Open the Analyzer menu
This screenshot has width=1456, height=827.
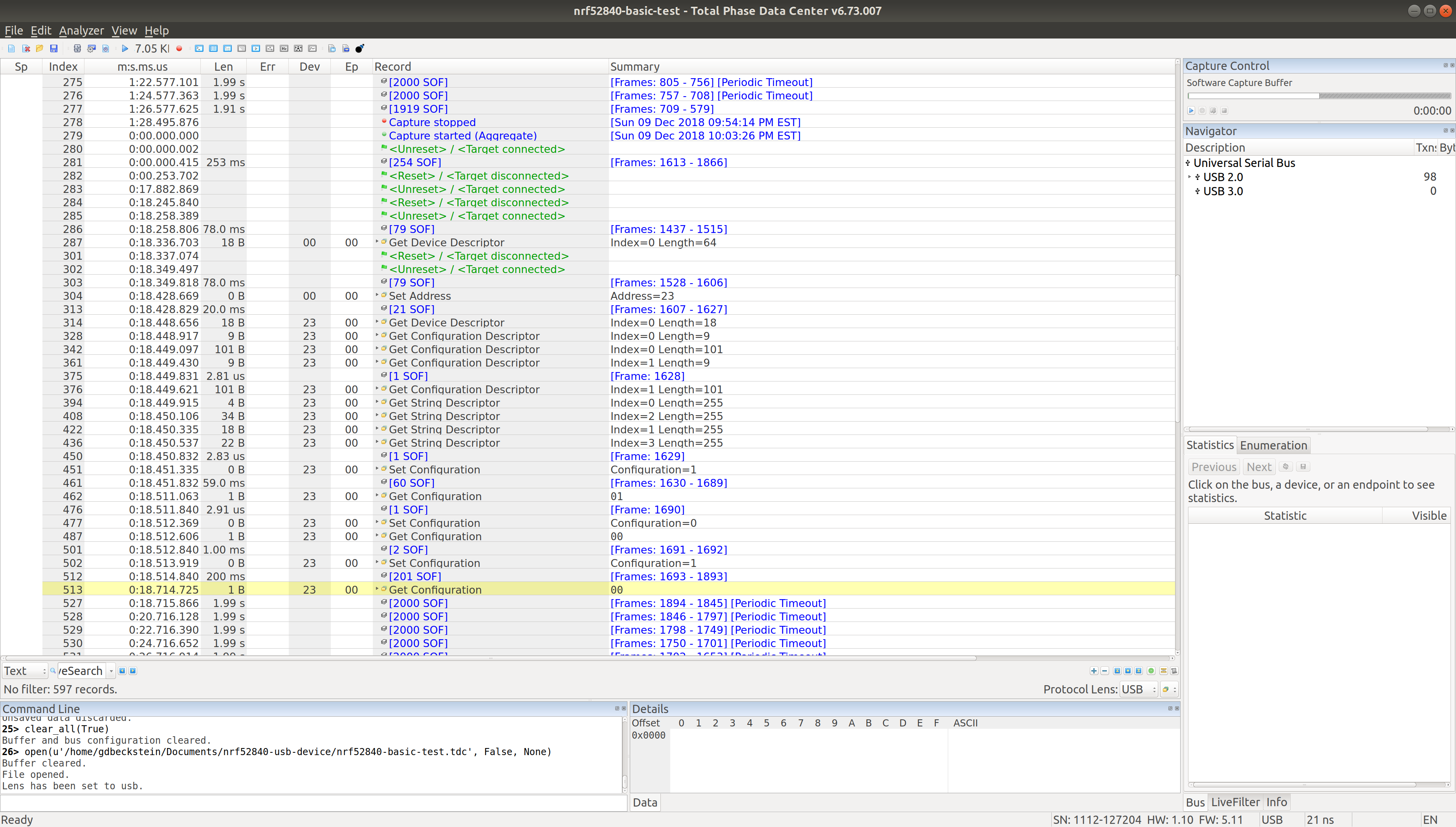coord(81,31)
